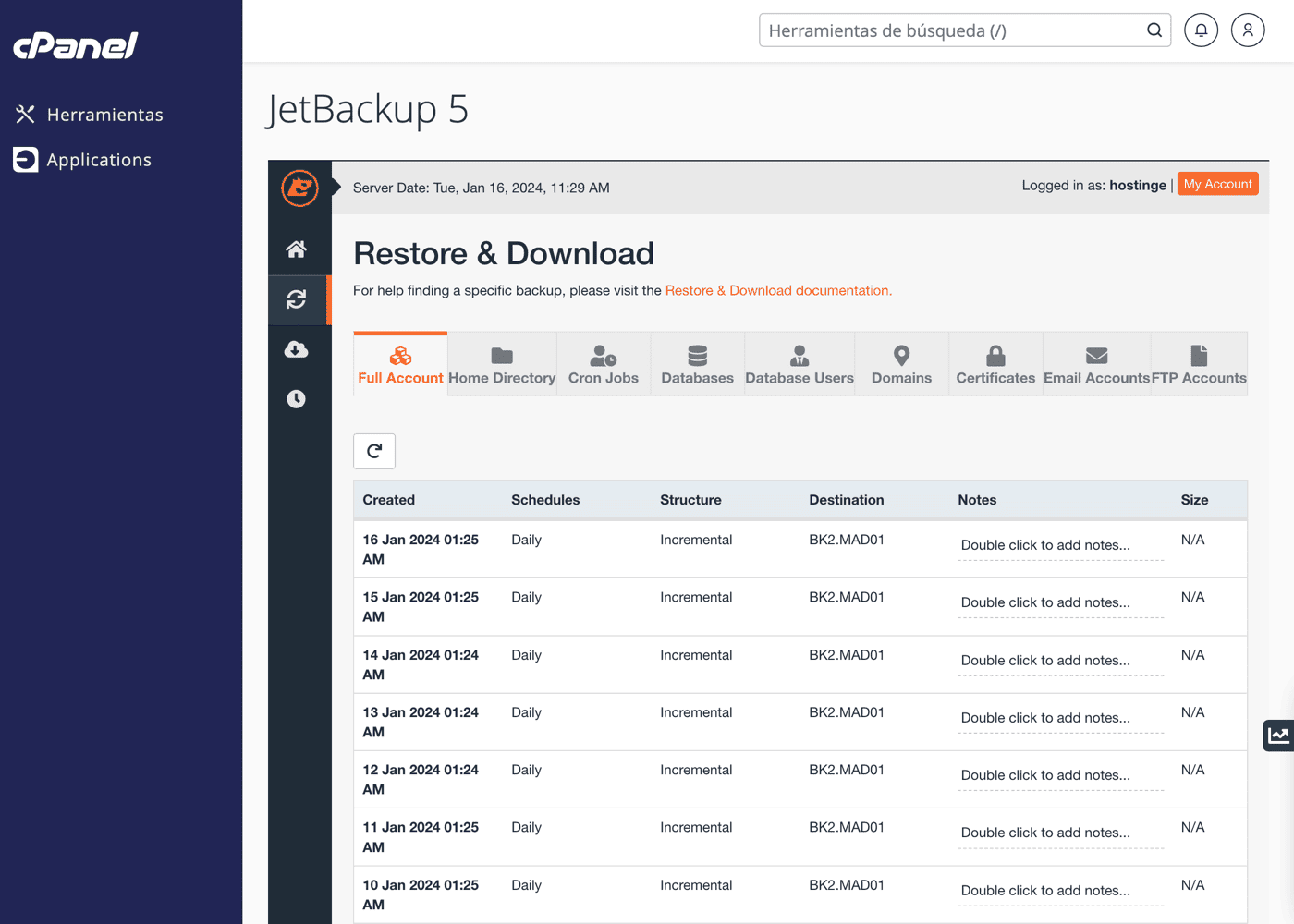Screen dimensions: 1294x924
Task: Select the 12 Jan 2024 01:24 AM backup
Action: point(800,779)
